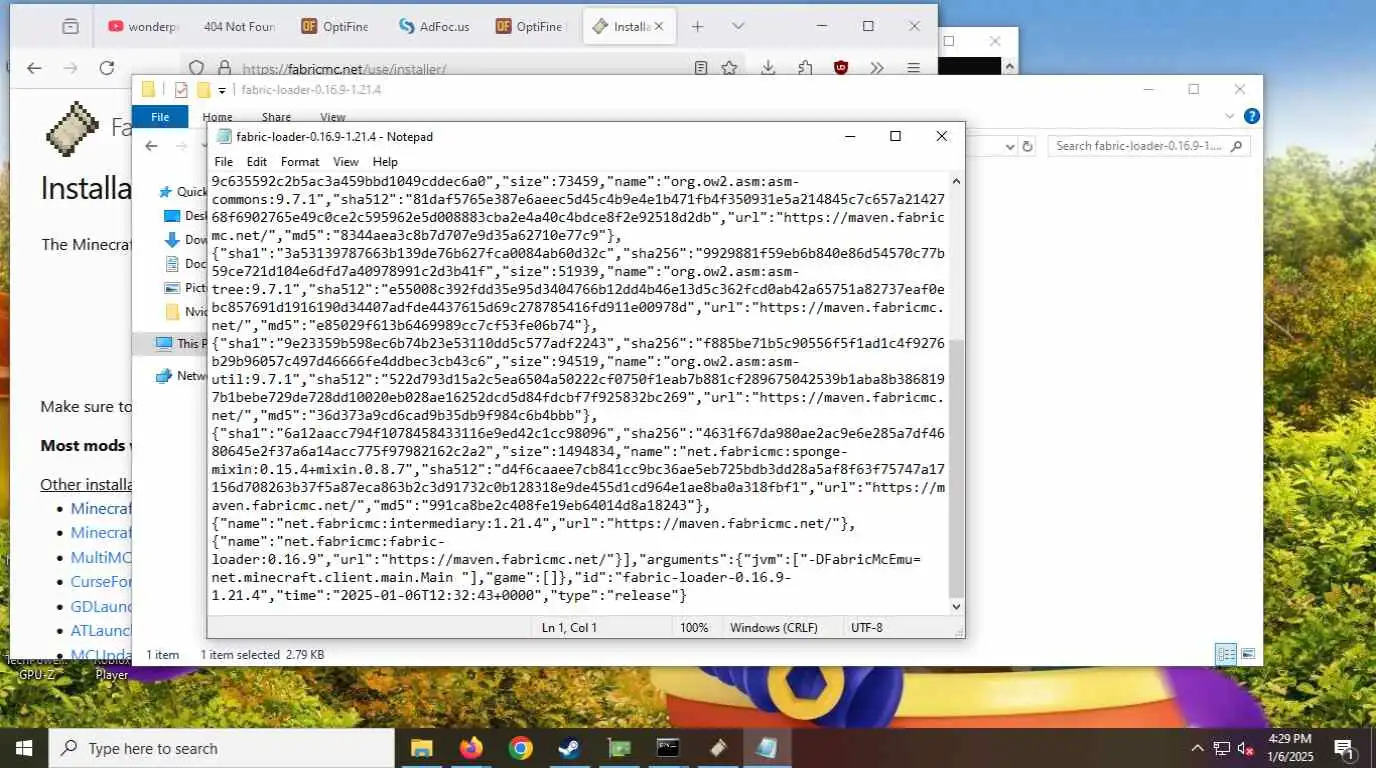Image resolution: width=1376 pixels, height=768 pixels.
Task: Click the Windows Start button
Action: 24,748
